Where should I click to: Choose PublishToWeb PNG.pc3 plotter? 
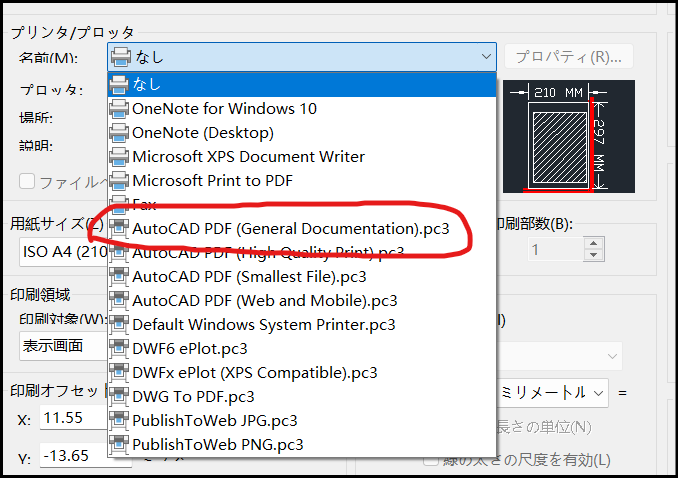point(302,445)
